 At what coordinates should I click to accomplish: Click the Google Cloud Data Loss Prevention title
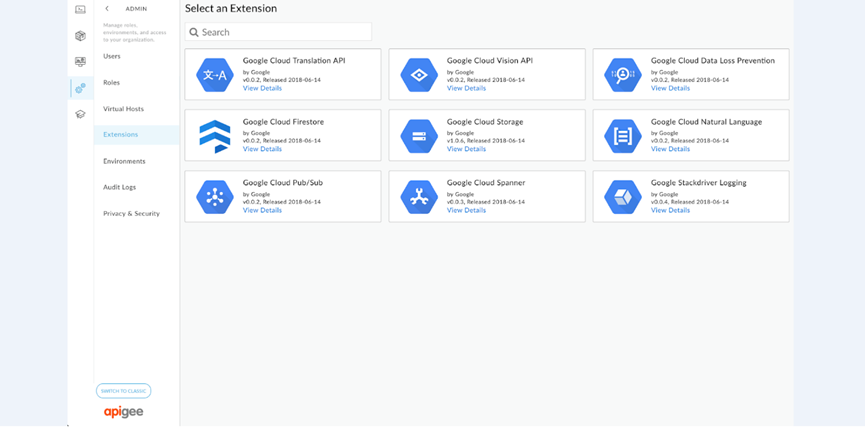tap(713, 61)
